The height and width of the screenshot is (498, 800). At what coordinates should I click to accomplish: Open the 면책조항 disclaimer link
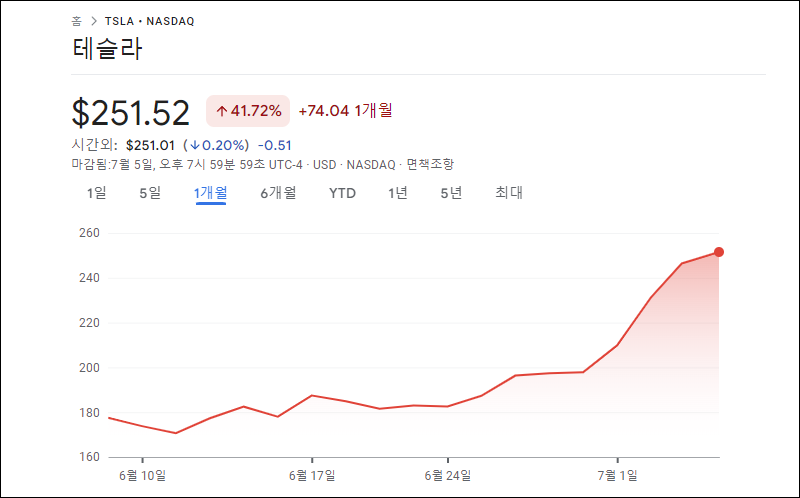coord(430,164)
